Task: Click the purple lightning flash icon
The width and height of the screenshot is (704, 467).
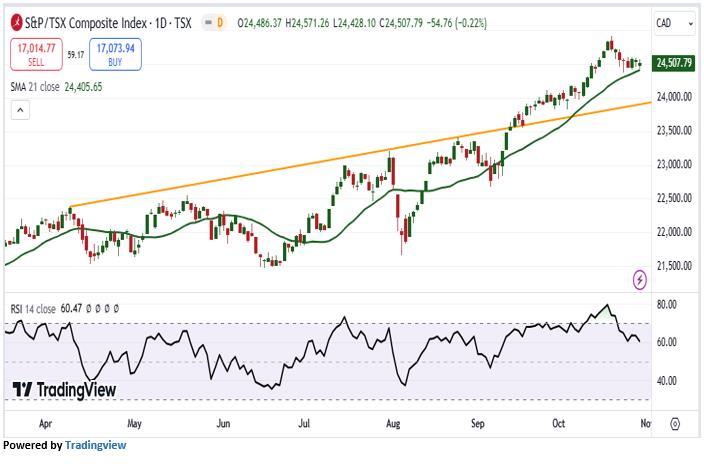Action: pyautogui.click(x=639, y=279)
